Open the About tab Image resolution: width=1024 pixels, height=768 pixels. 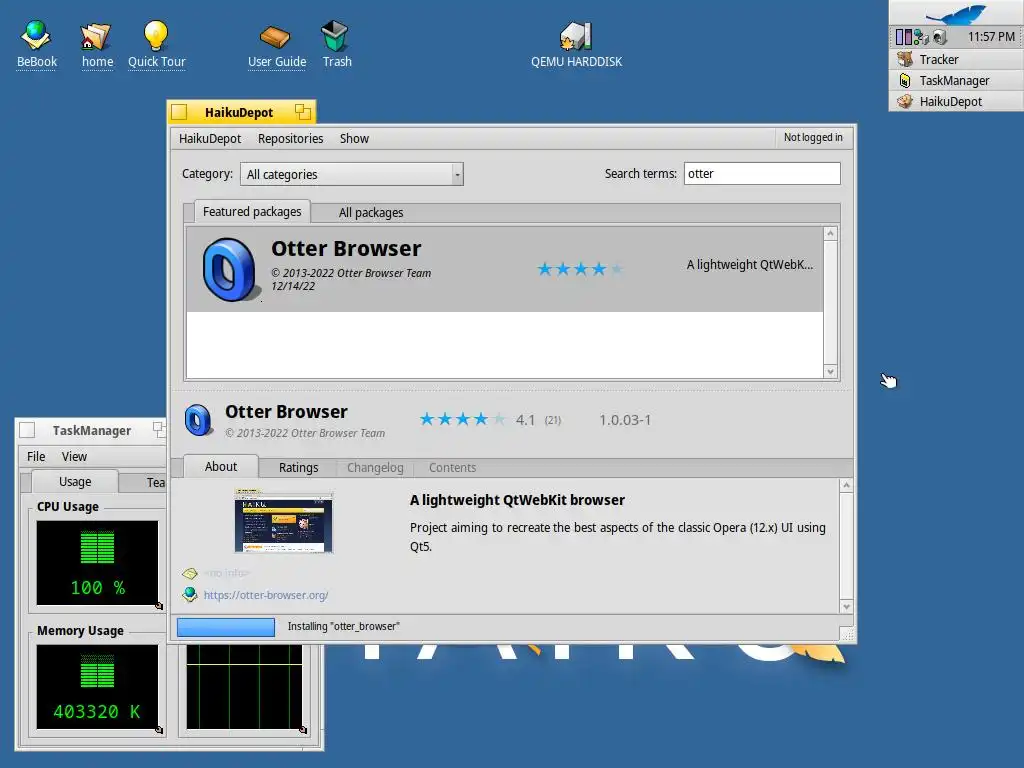221,466
